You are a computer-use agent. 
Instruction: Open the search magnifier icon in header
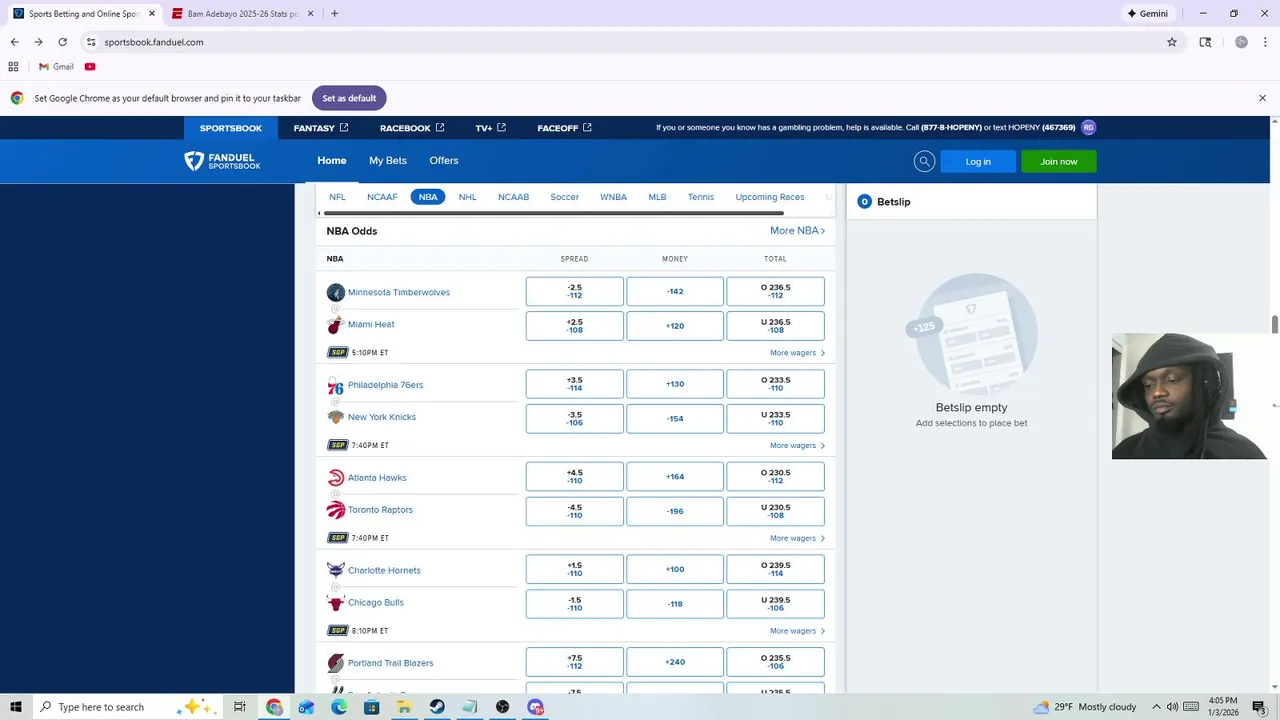(x=924, y=161)
